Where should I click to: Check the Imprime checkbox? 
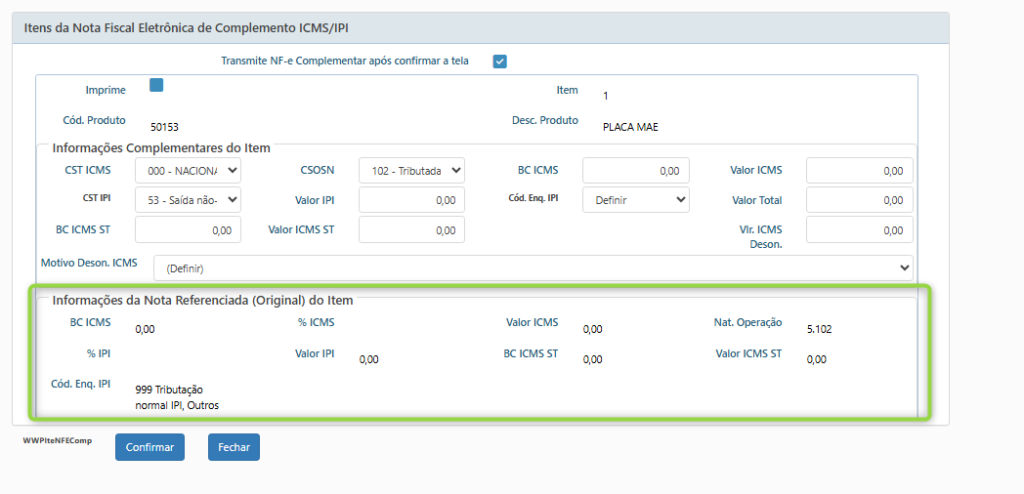(156, 85)
